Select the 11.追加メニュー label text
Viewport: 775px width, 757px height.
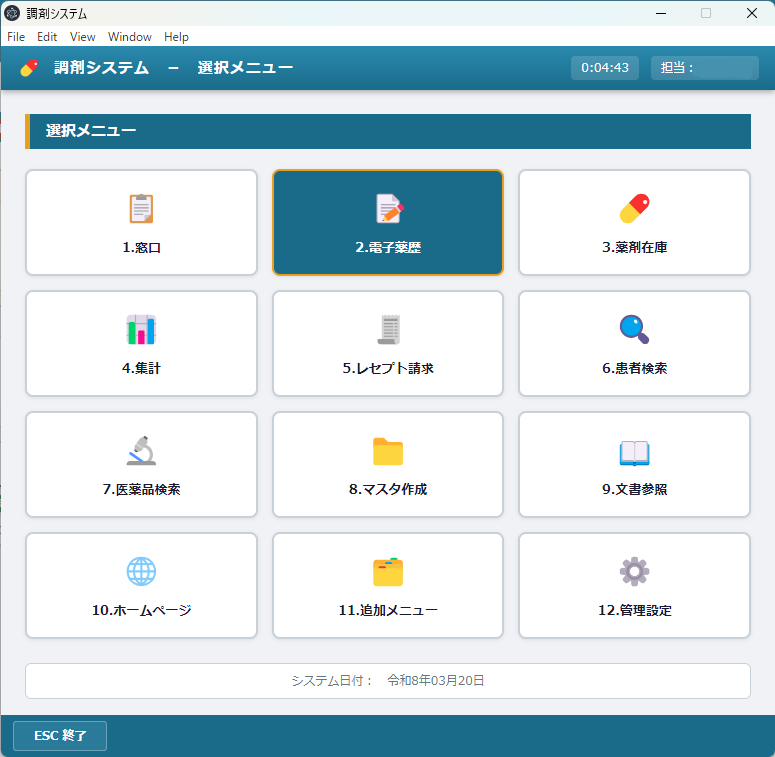tap(388, 610)
